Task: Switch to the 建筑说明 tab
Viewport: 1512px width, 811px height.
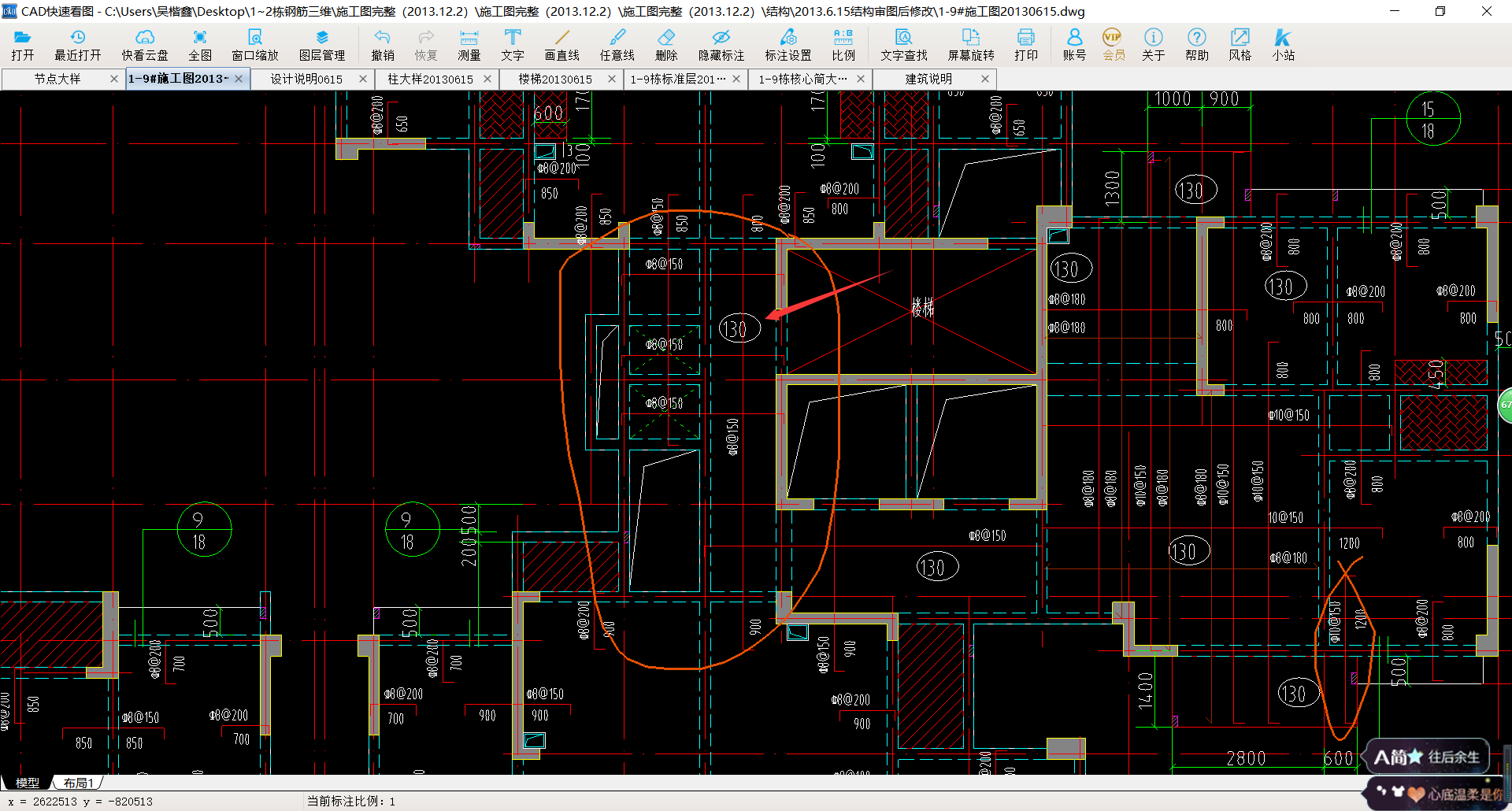Action: click(x=928, y=79)
